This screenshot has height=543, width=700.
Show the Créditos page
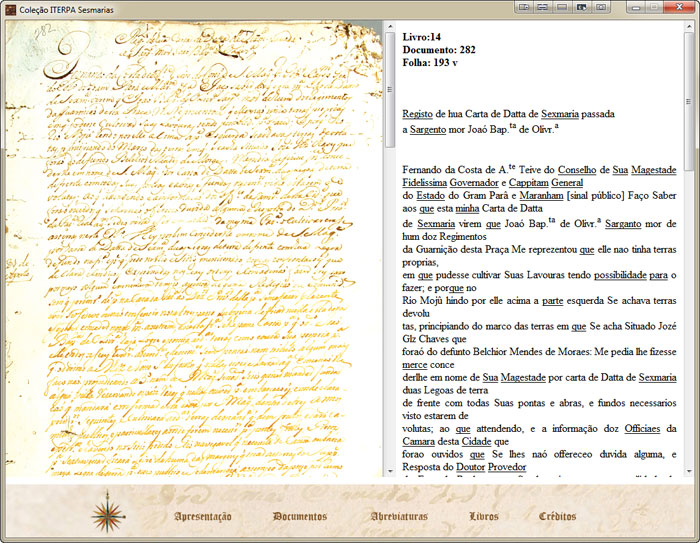(x=557, y=517)
